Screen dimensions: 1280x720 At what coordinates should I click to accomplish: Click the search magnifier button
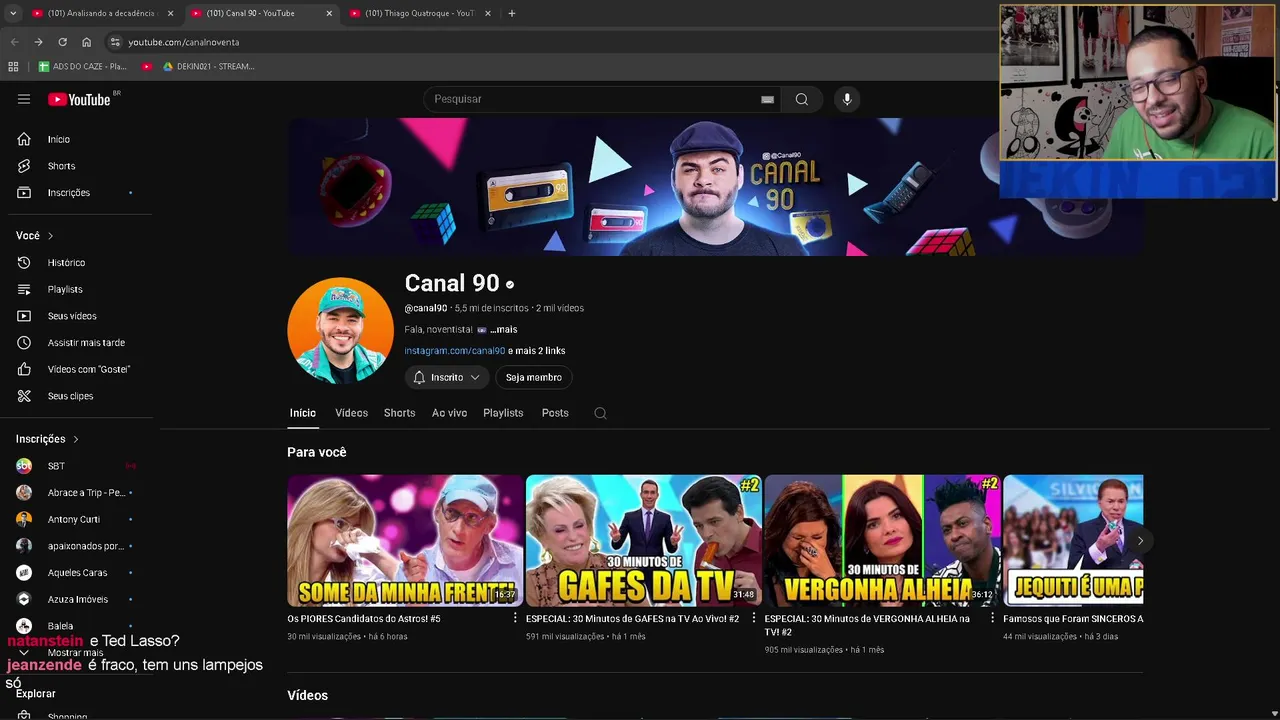[801, 99]
